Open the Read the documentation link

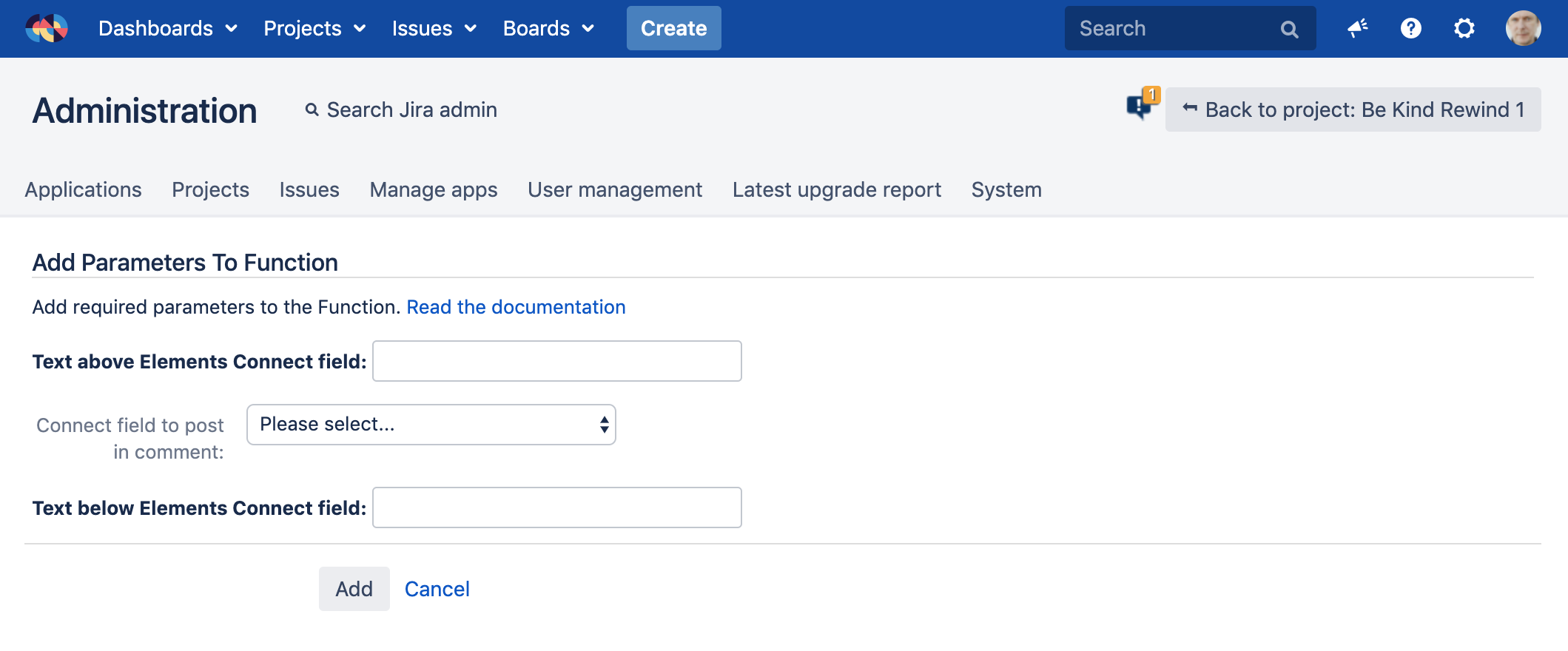(516, 307)
